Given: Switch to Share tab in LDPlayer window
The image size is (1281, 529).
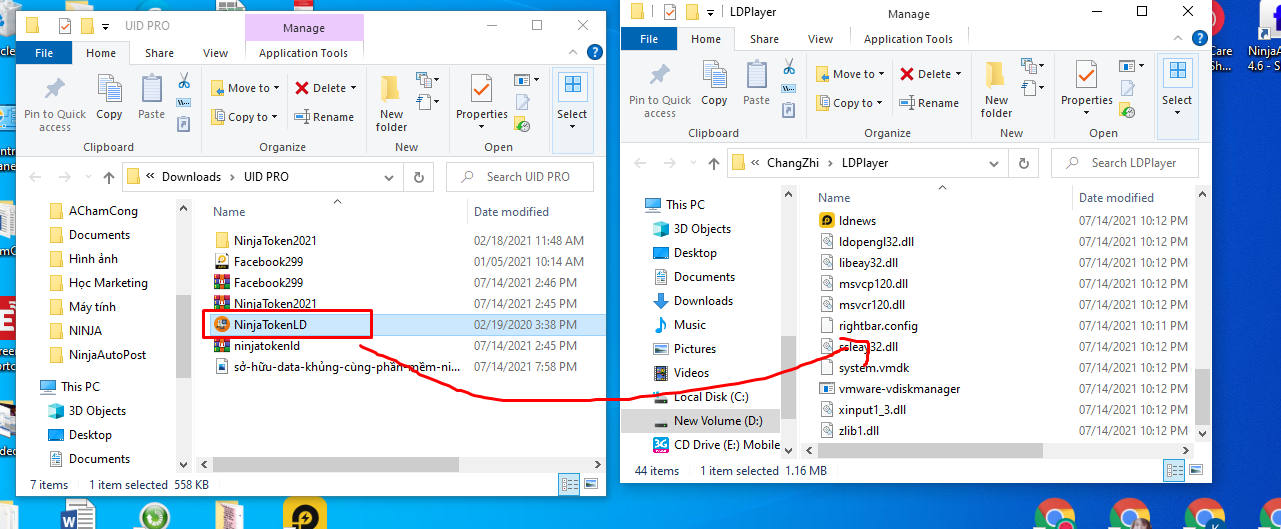Looking at the screenshot, I should click(x=764, y=39).
